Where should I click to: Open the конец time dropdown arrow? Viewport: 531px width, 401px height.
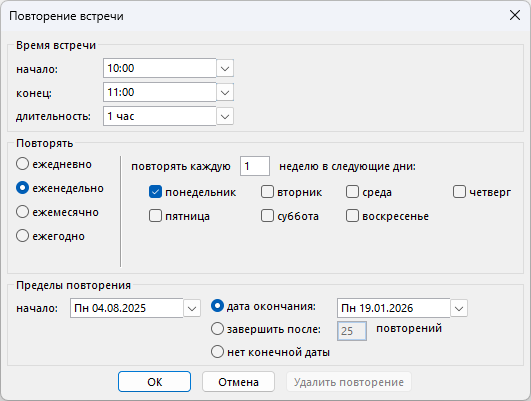pos(225,92)
